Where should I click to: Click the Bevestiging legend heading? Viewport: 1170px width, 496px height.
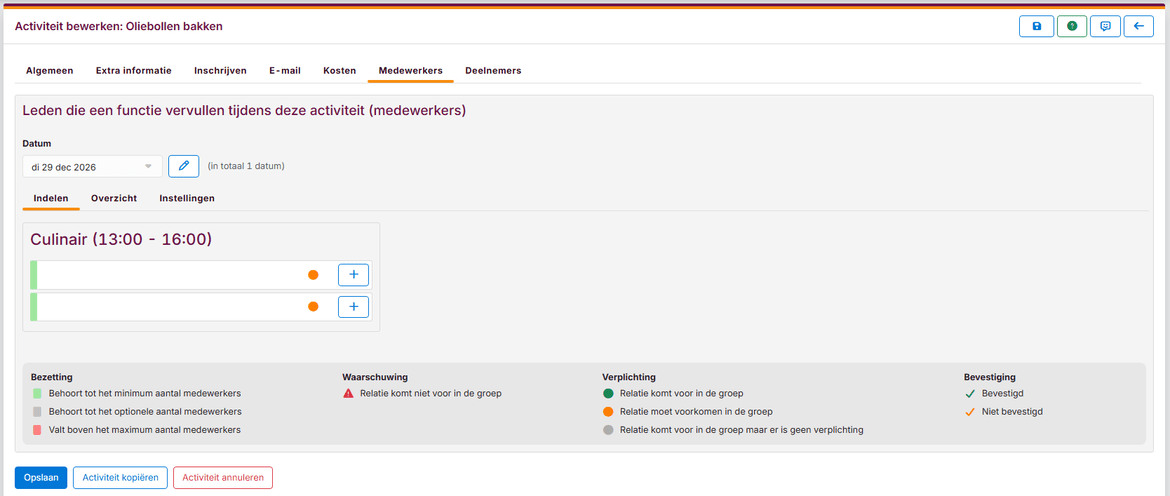(989, 377)
